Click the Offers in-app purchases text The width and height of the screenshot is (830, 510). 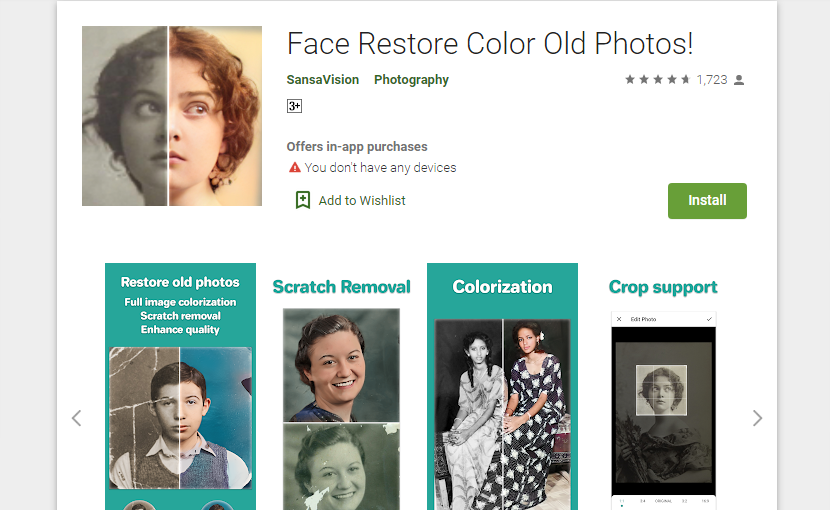click(357, 147)
